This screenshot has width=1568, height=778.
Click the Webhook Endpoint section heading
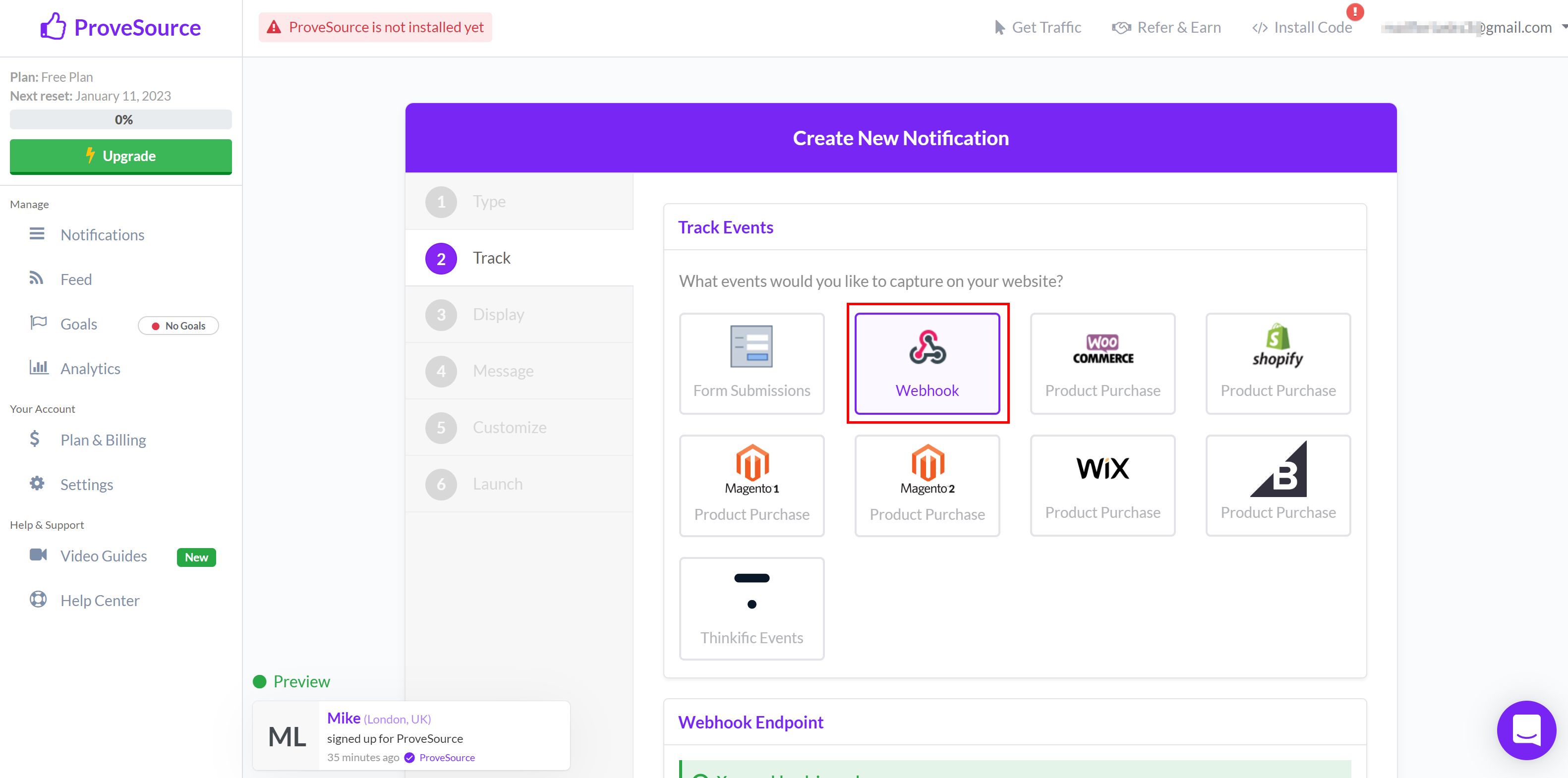click(x=751, y=722)
